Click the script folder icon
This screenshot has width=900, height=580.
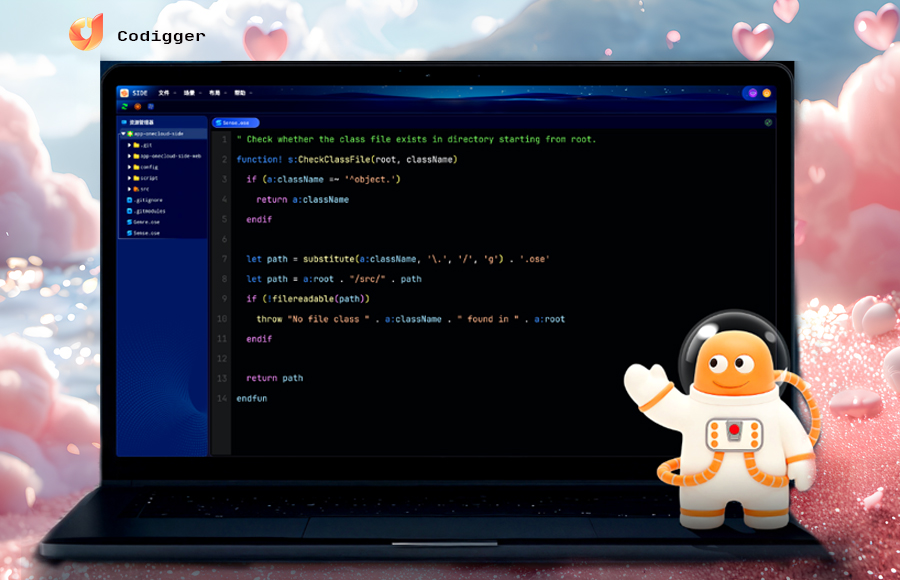click(x=137, y=177)
